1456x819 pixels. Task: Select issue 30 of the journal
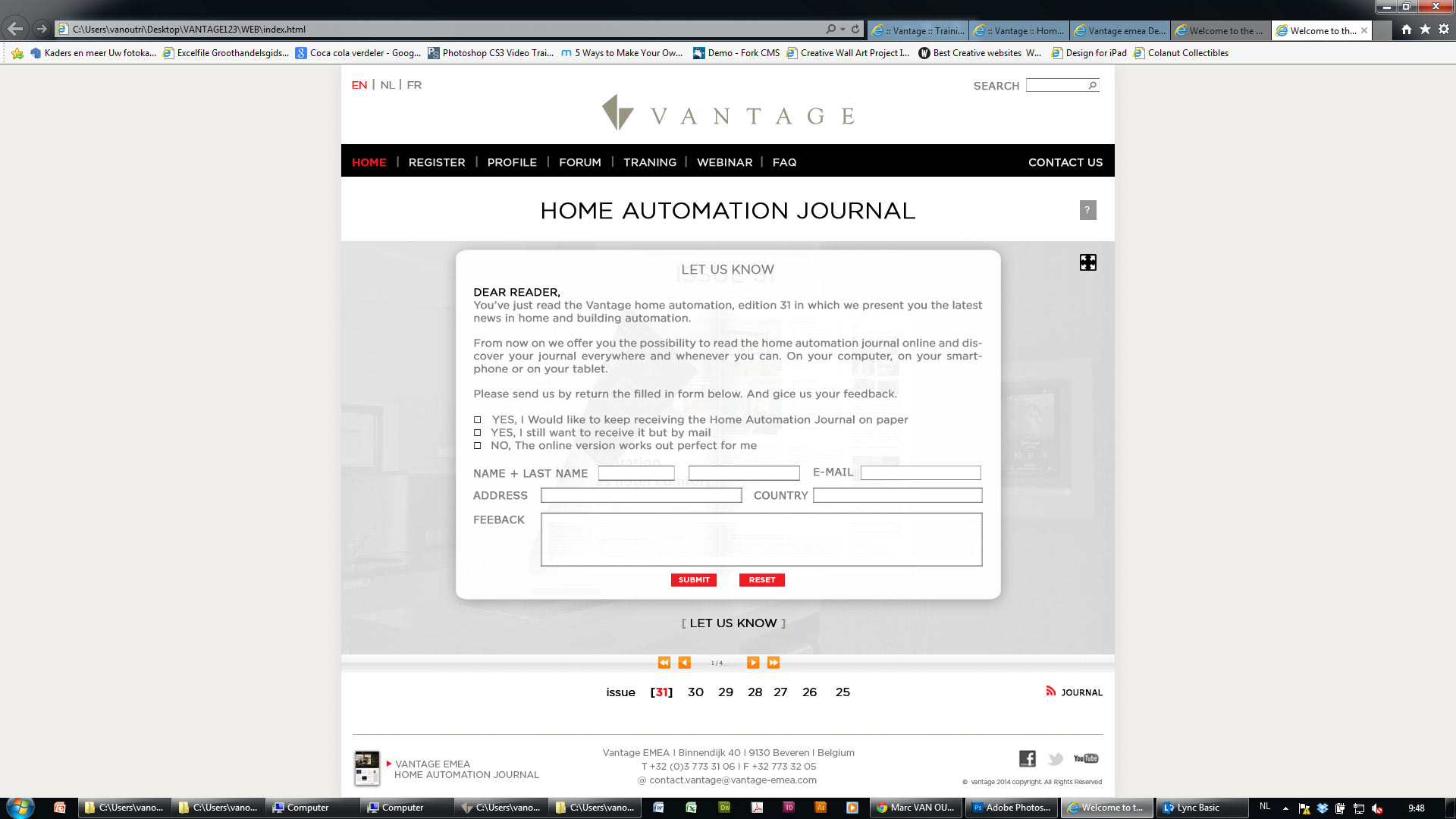[695, 692]
